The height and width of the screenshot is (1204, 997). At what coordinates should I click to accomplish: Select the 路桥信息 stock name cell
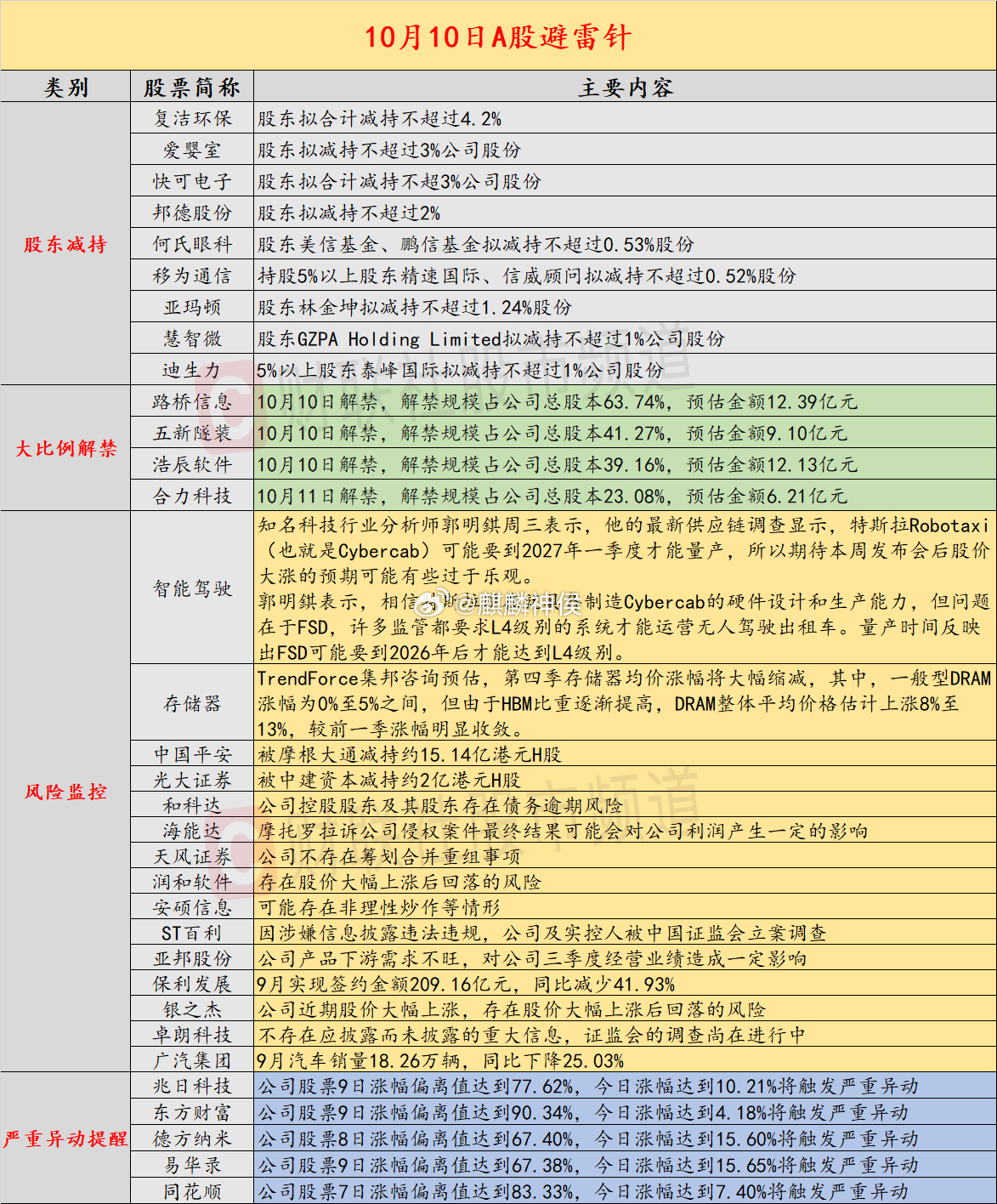point(192,401)
